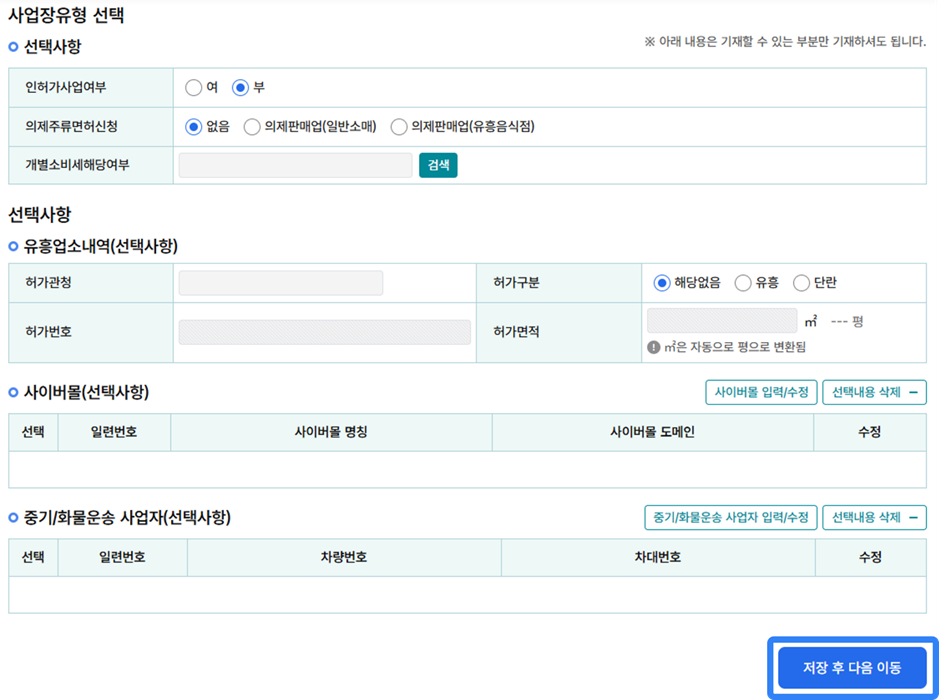Open 사이버몰 입력/수정 dialog
The width and height of the screenshot is (939, 700).
click(761, 392)
